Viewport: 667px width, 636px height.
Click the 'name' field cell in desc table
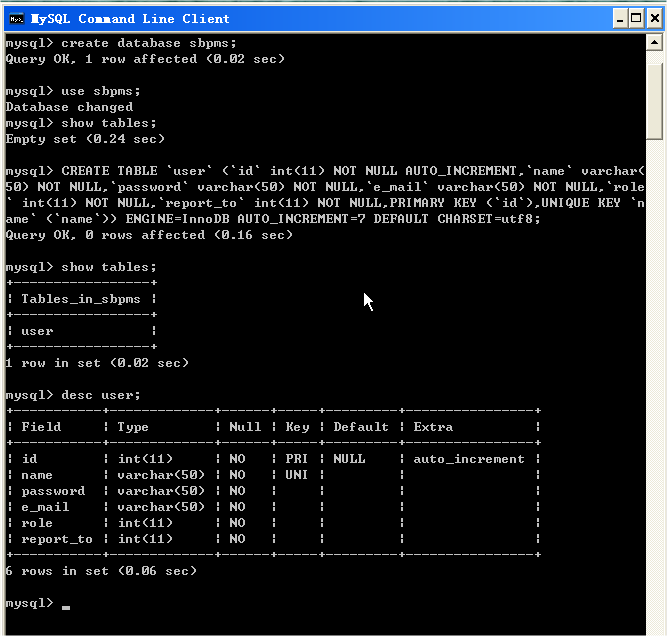[x=37, y=475]
